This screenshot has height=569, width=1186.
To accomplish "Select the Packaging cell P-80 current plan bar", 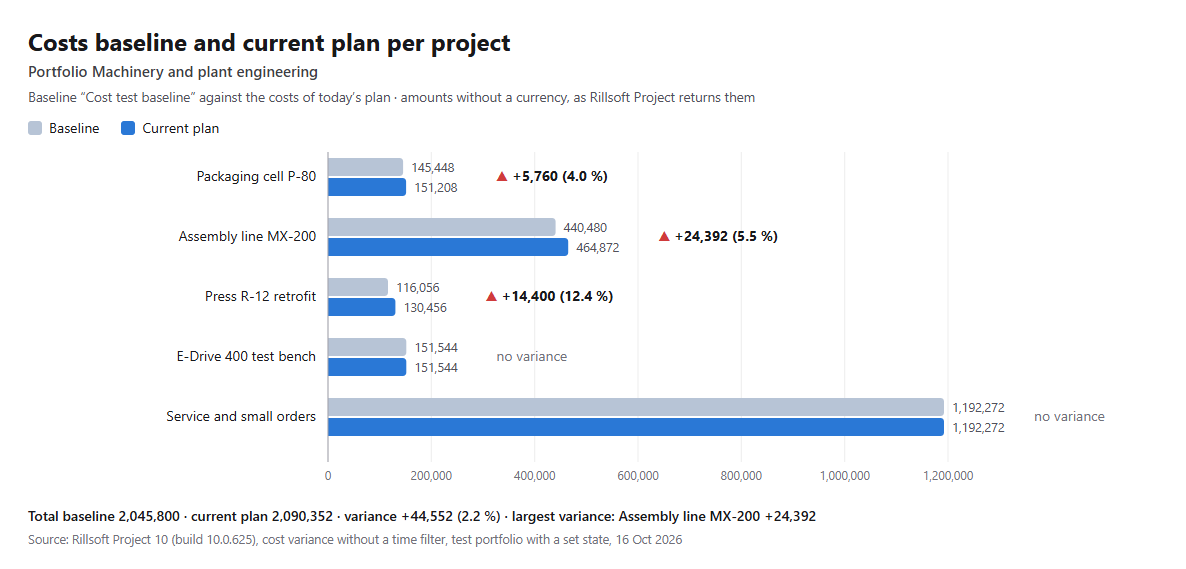I will pos(367,187).
